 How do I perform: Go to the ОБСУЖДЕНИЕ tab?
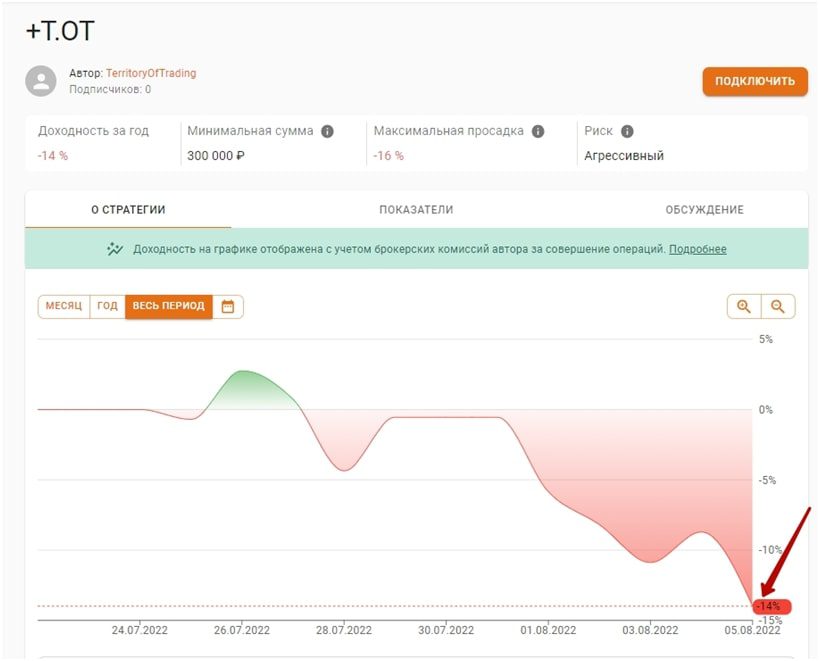point(704,210)
